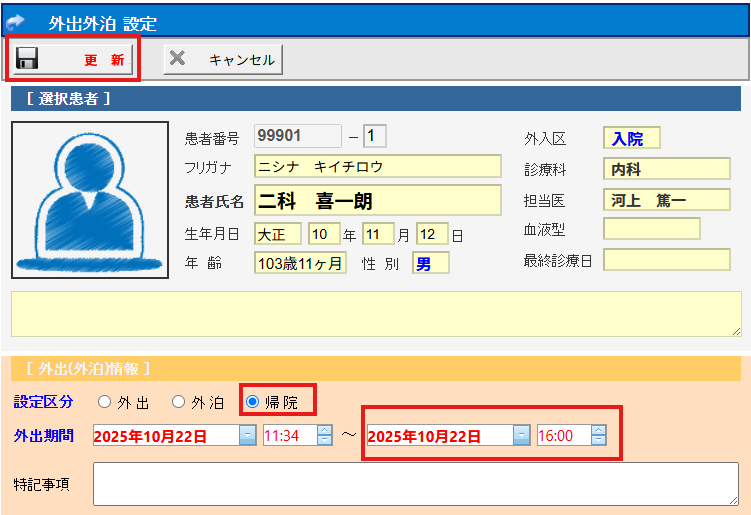The width and height of the screenshot is (751, 515).
Task: Click the 16:00 end time spinner arrows
Action: (598, 435)
